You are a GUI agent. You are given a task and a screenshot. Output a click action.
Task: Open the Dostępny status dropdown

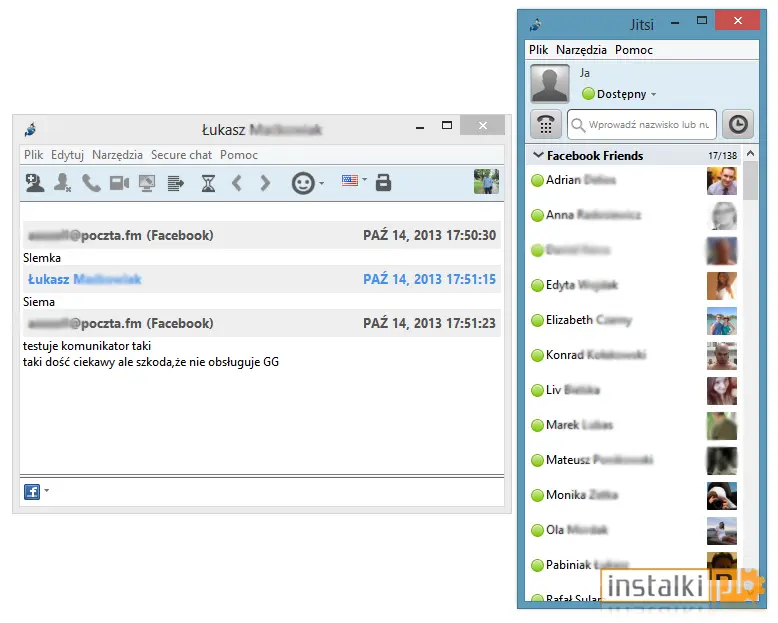click(619, 94)
